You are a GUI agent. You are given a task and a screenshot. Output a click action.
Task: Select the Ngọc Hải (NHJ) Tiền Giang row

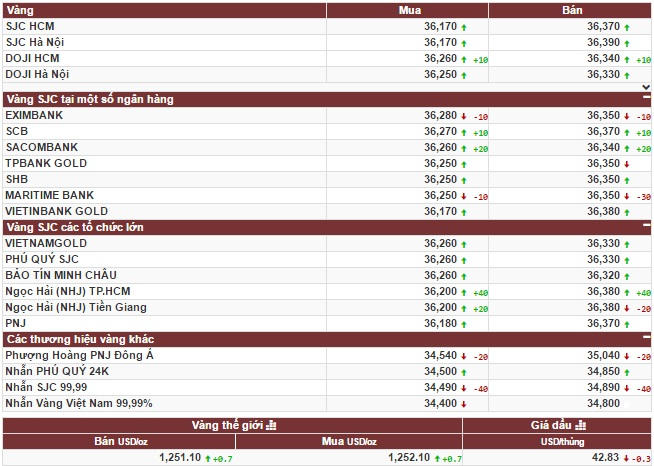pos(75,307)
